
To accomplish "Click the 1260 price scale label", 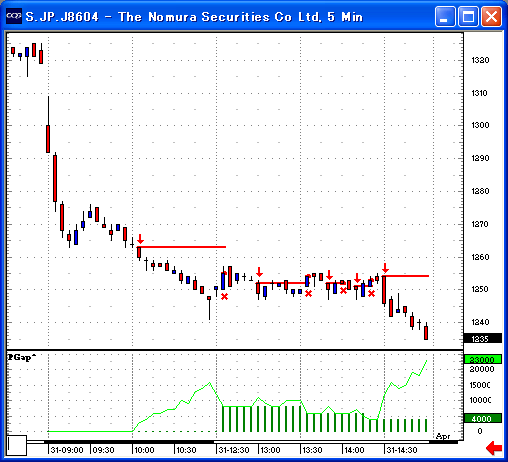I will [x=480, y=257].
